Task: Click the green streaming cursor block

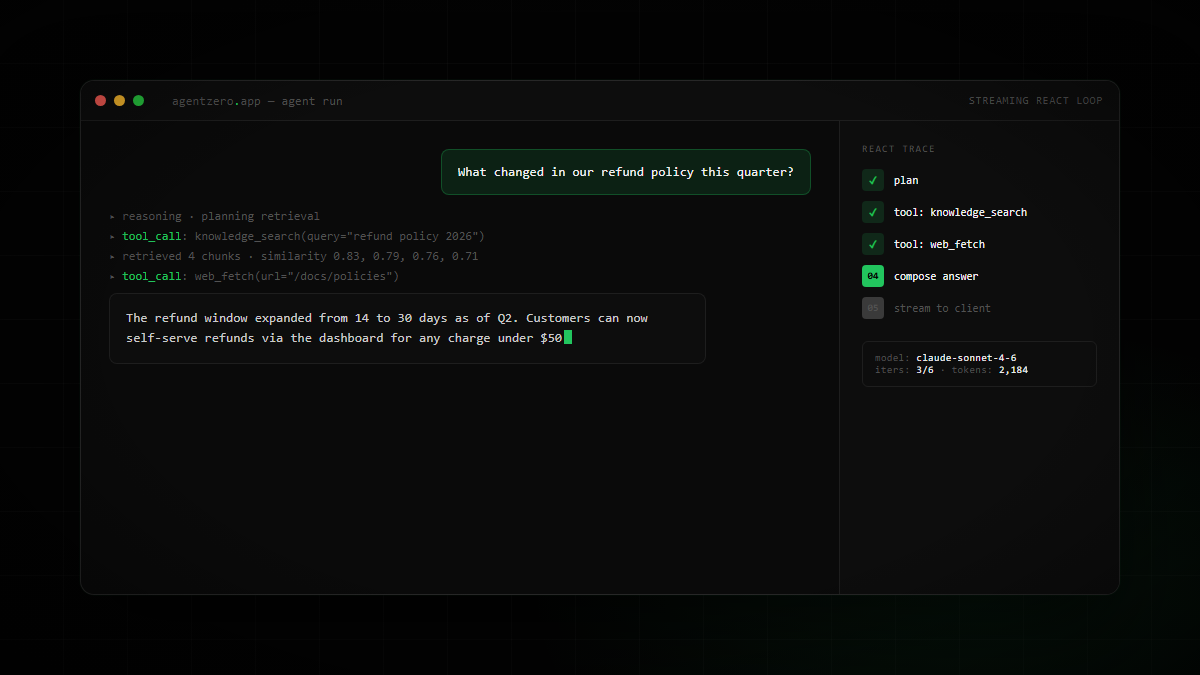Action: (x=568, y=338)
